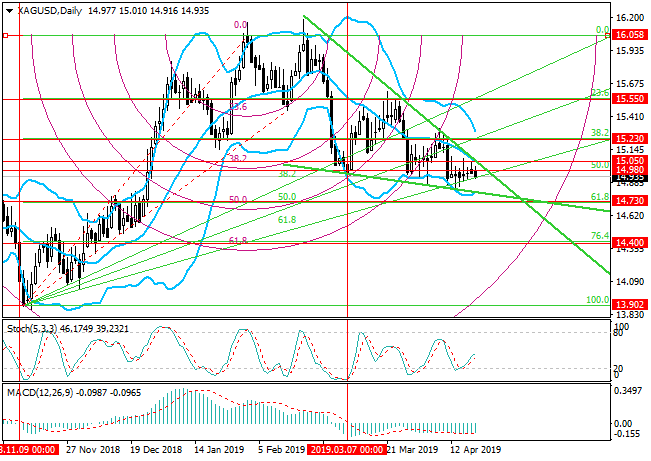Select the 16.058 red price label
This screenshot has width=651, height=461.
(630, 35)
